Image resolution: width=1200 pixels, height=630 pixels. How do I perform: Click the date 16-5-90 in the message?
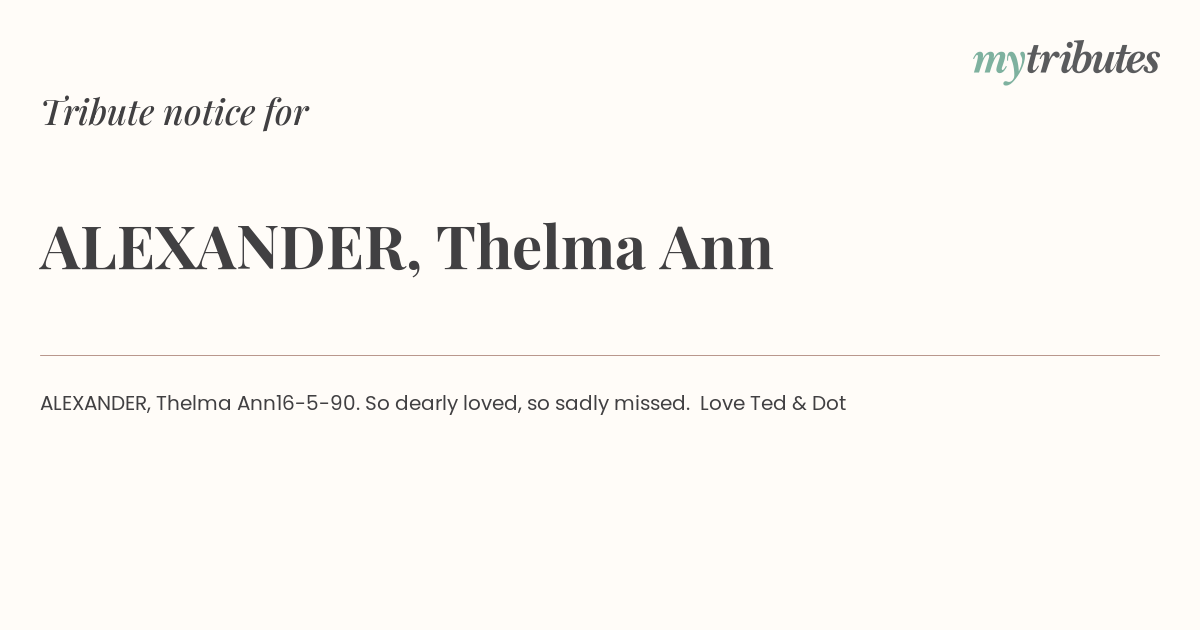coord(317,403)
